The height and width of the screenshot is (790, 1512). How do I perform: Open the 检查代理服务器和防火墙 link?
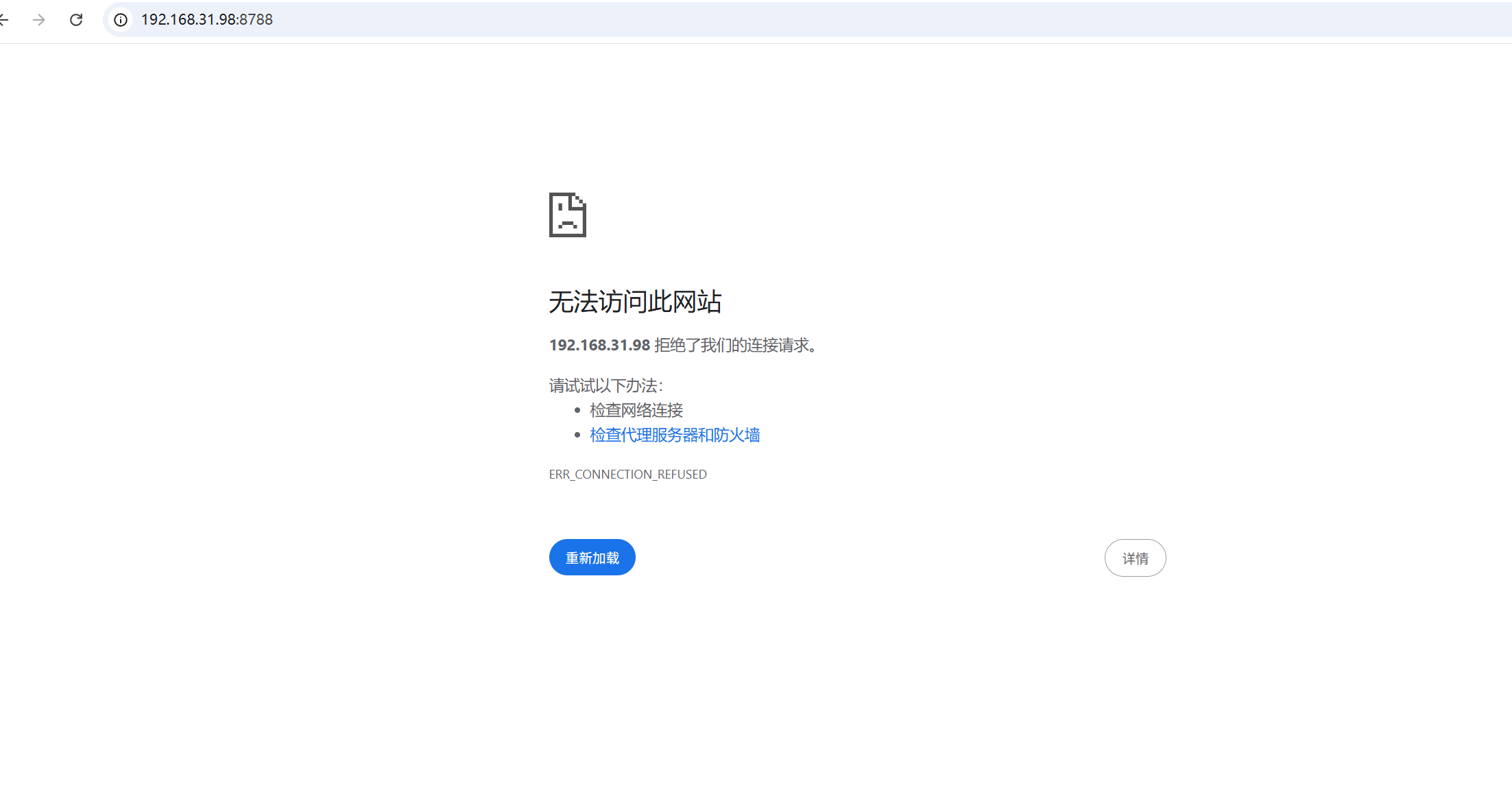[675, 435]
